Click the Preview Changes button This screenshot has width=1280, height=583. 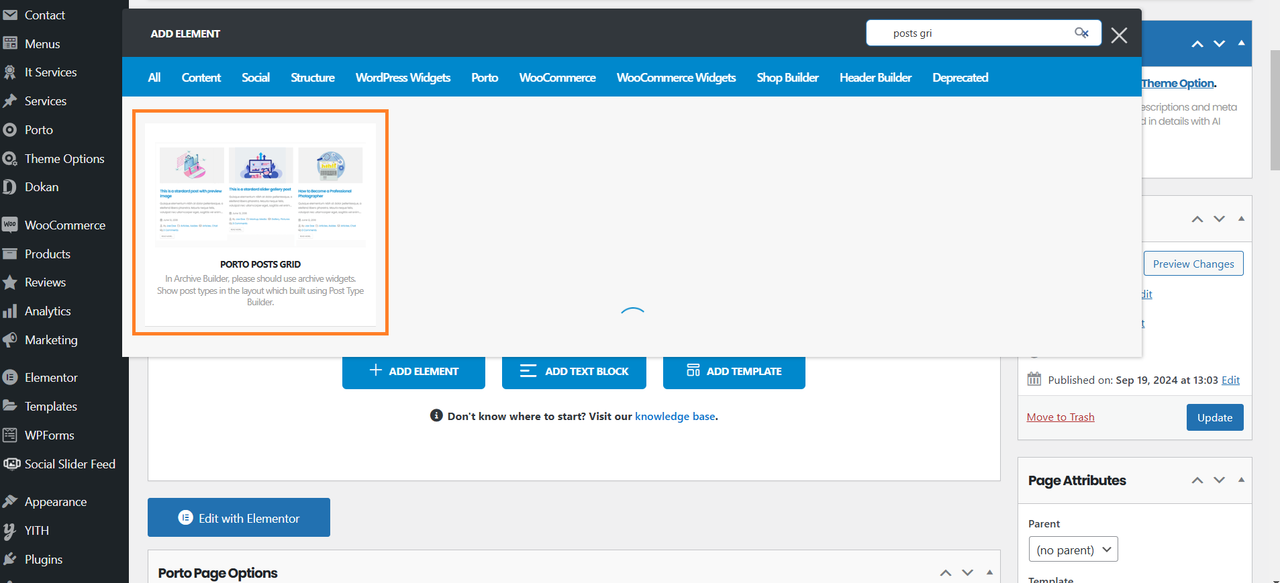coord(1193,264)
